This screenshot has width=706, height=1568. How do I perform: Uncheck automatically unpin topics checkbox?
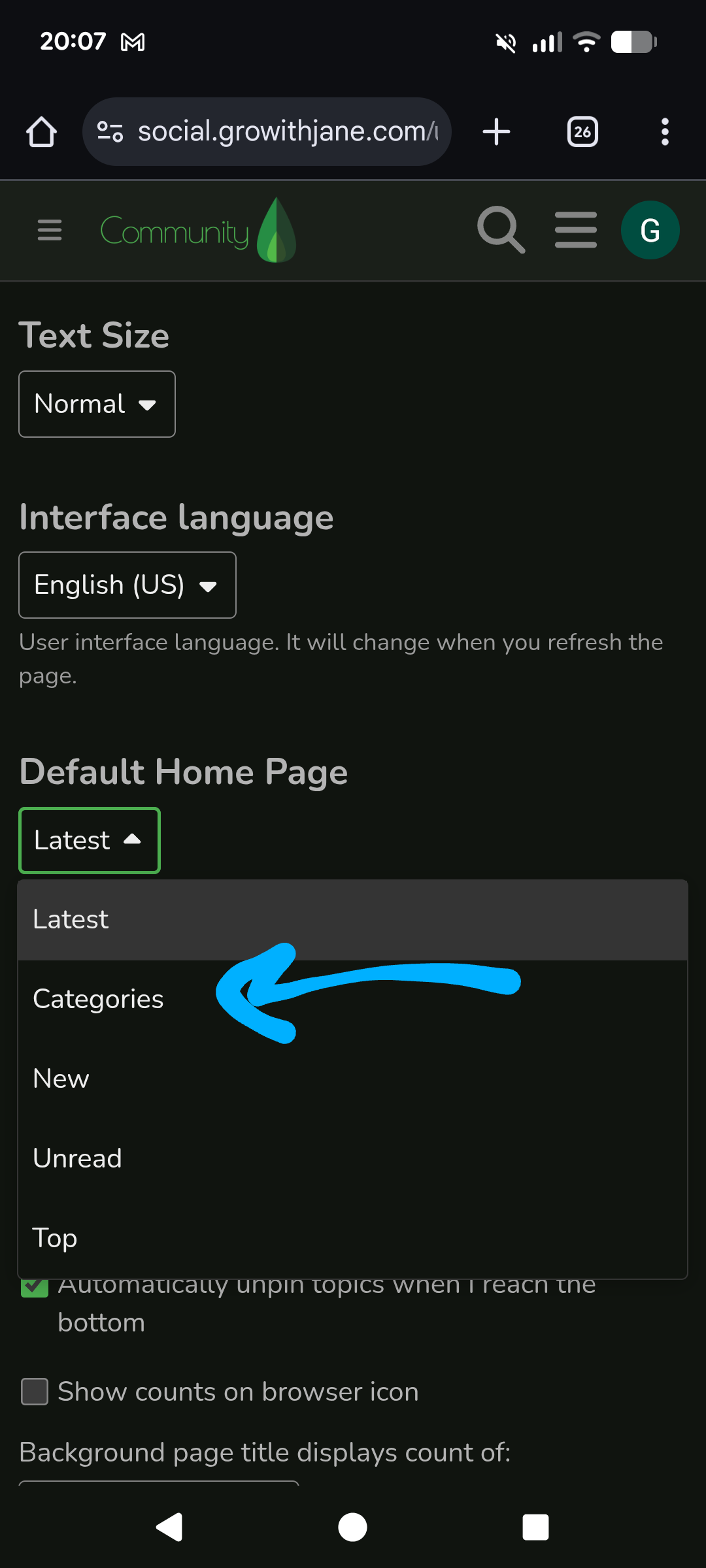coord(35,1288)
